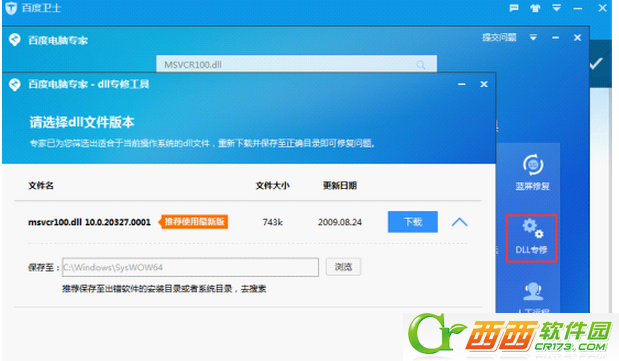Image resolution: width=619 pixels, height=361 pixels.
Task: Click the 推荐使用最新版 orange tag
Action: click(193, 222)
